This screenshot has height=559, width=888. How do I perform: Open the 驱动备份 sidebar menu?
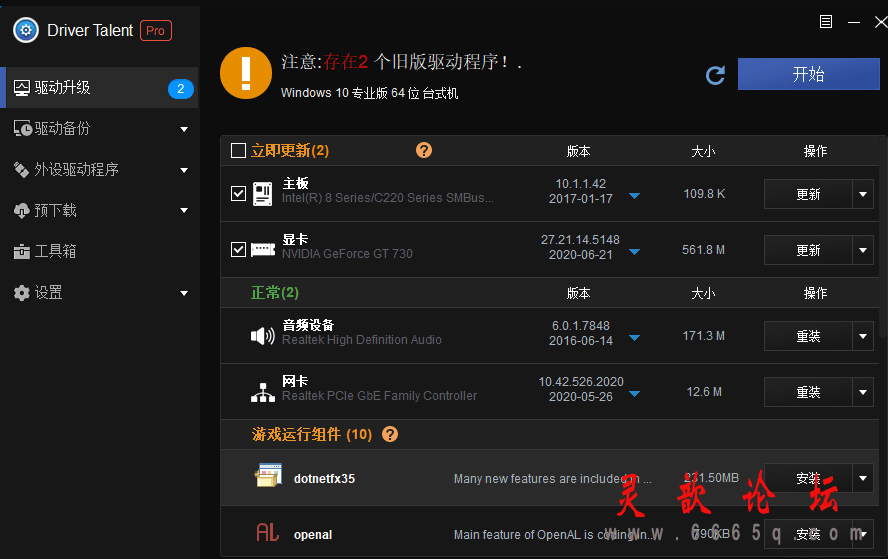pyautogui.click(x=100, y=129)
